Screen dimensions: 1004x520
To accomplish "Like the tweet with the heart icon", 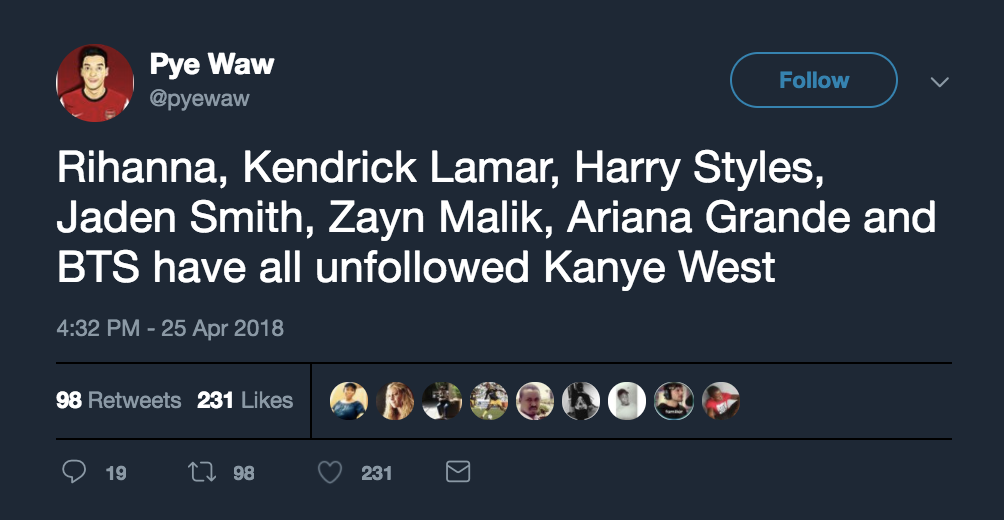I will coord(330,472).
